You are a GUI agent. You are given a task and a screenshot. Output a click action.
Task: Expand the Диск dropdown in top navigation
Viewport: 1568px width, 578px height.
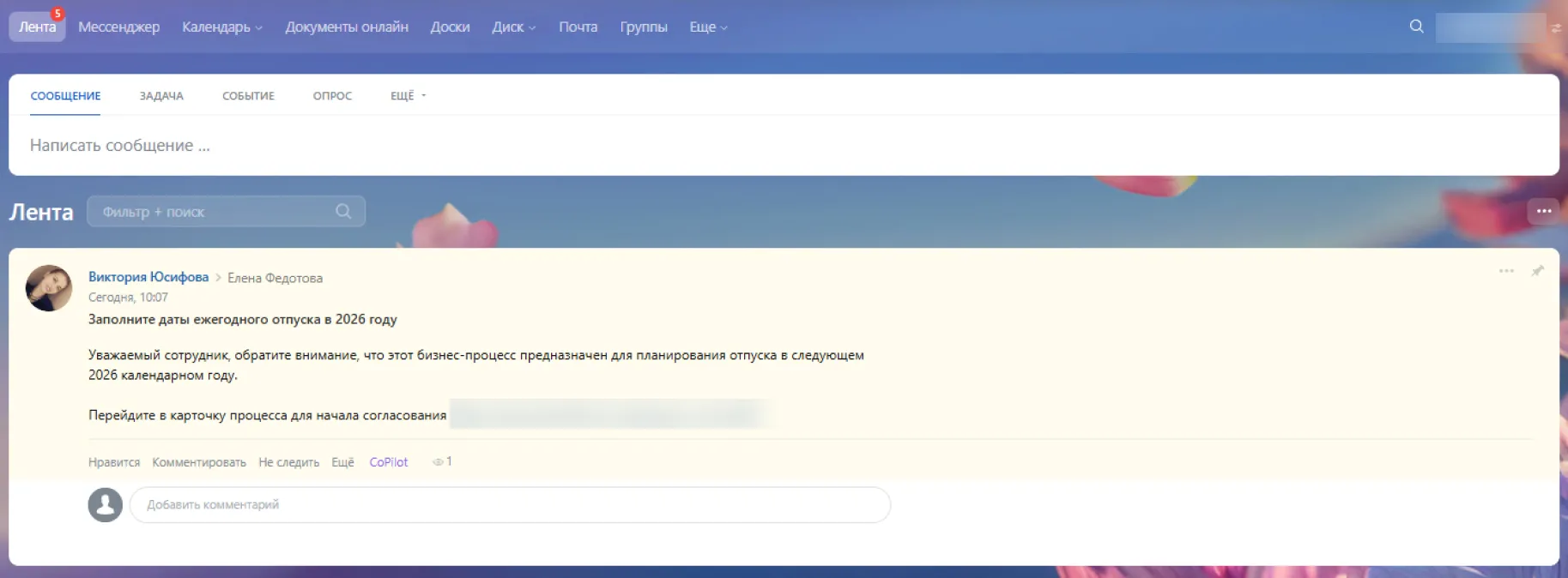[x=513, y=27]
